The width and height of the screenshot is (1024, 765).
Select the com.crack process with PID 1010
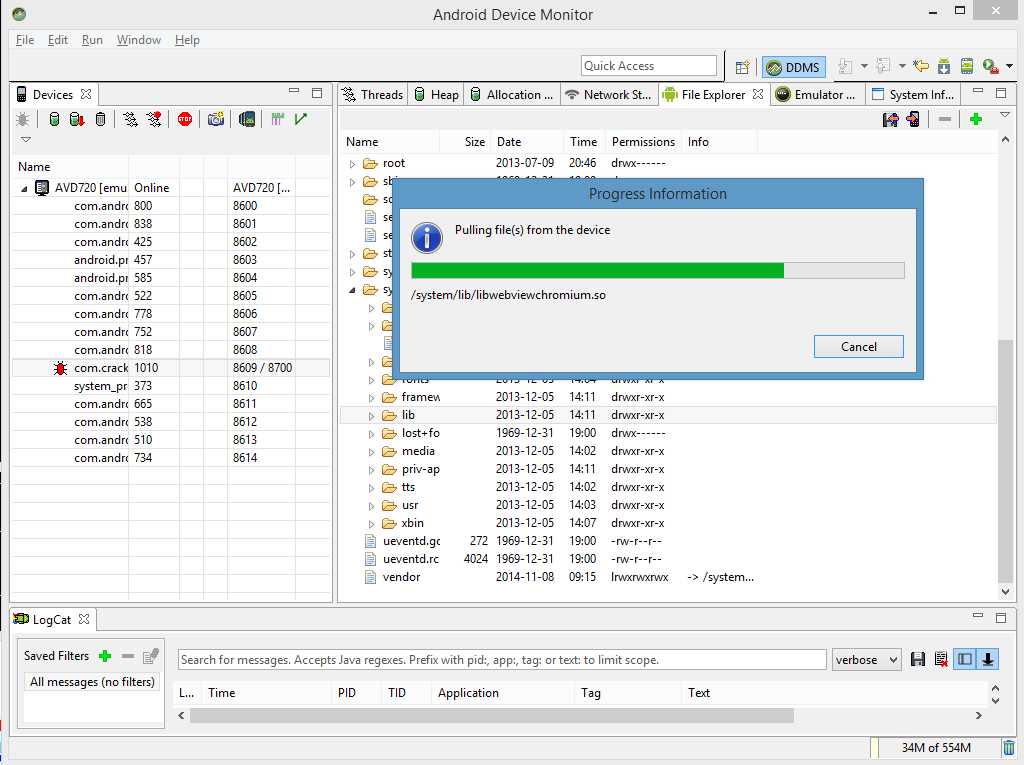pyautogui.click(x=171, y=368)
